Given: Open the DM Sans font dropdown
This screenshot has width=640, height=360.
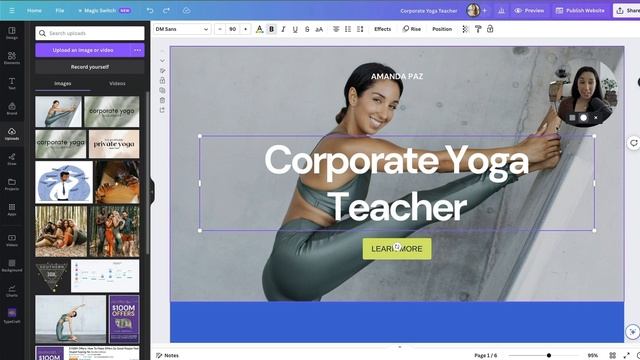Looking at the screenshot, I should (182, 29).
